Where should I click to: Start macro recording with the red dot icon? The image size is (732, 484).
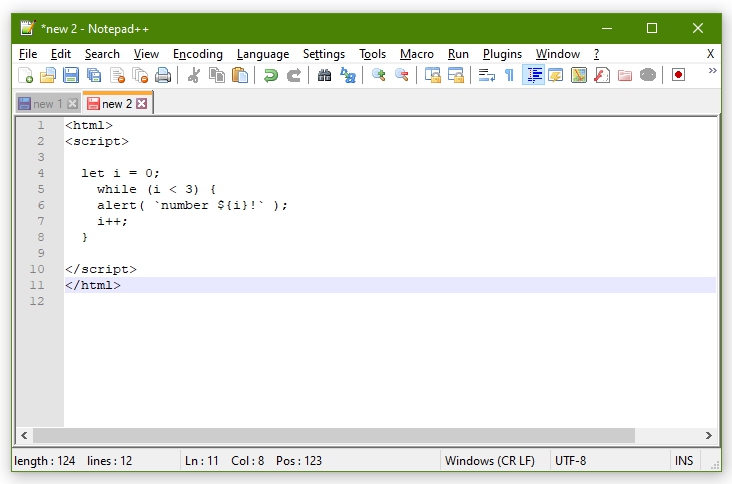(678, 75)
